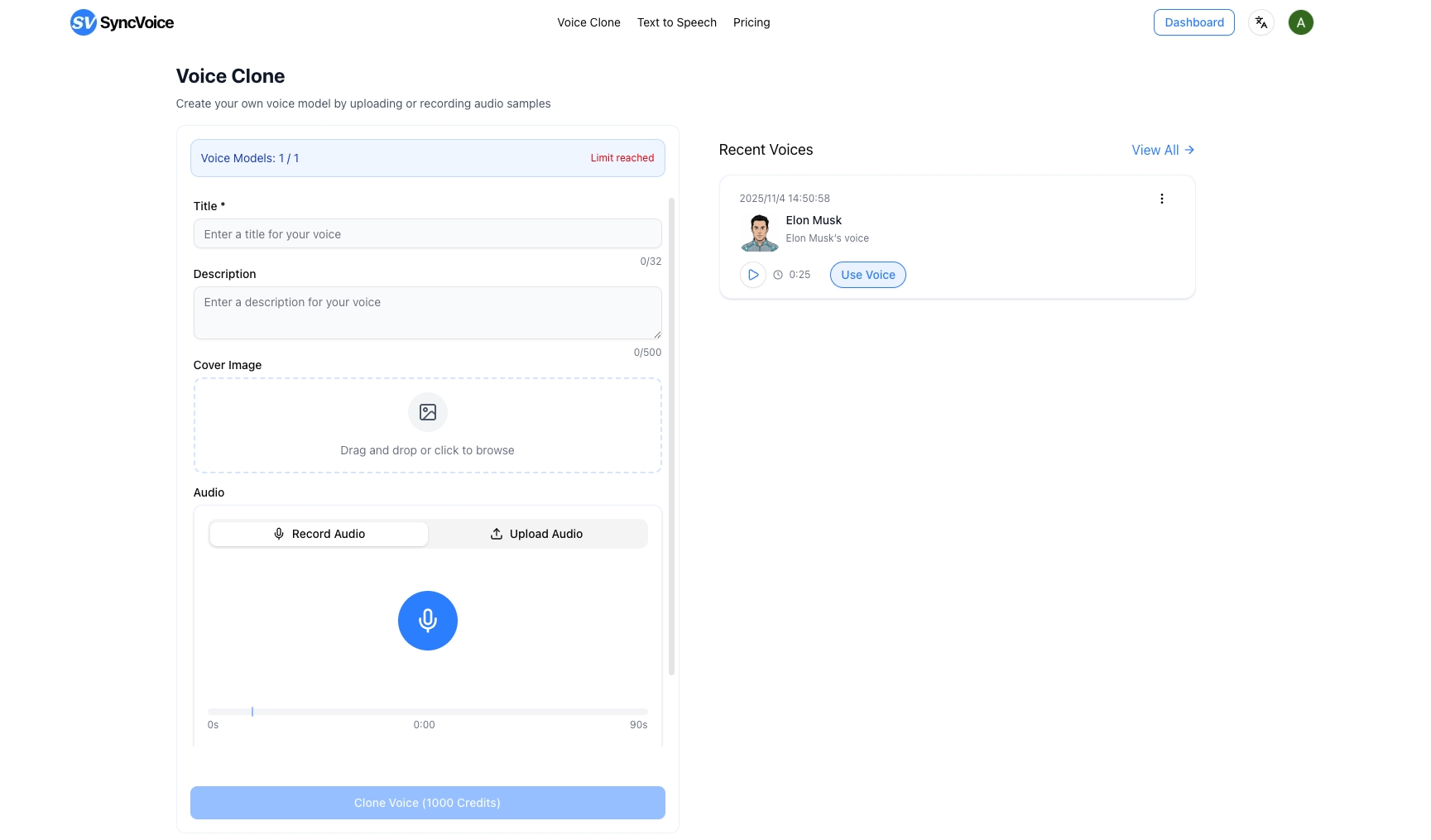Click the View All link
The image size is (1431, 840).
(x=1162, y=150)
